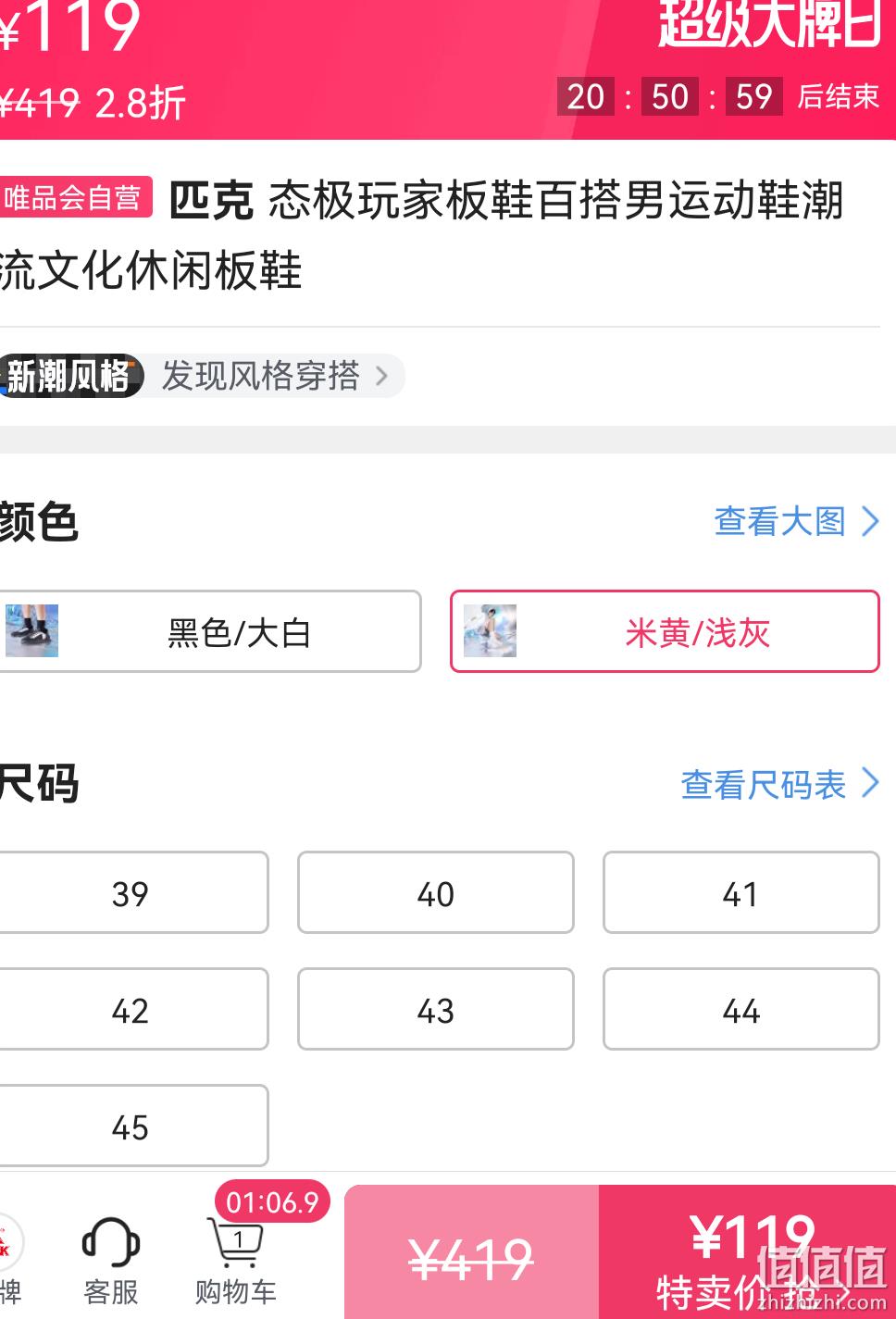The image size is (896, 1319).
Task: Open 查看尺码表 size chart chevron
Action: coord(870,783)
